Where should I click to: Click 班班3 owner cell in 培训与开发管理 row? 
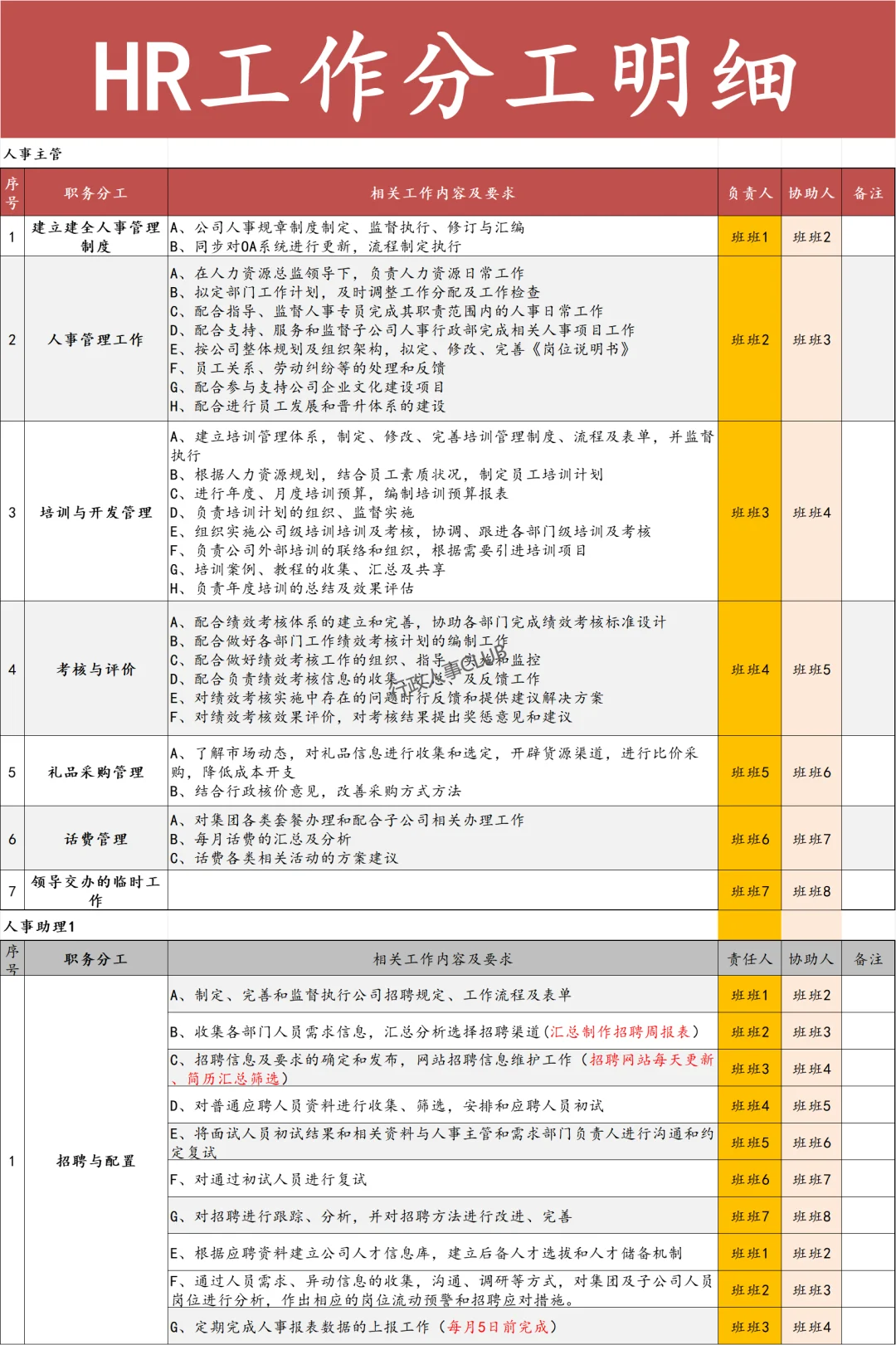click(750, 513)
